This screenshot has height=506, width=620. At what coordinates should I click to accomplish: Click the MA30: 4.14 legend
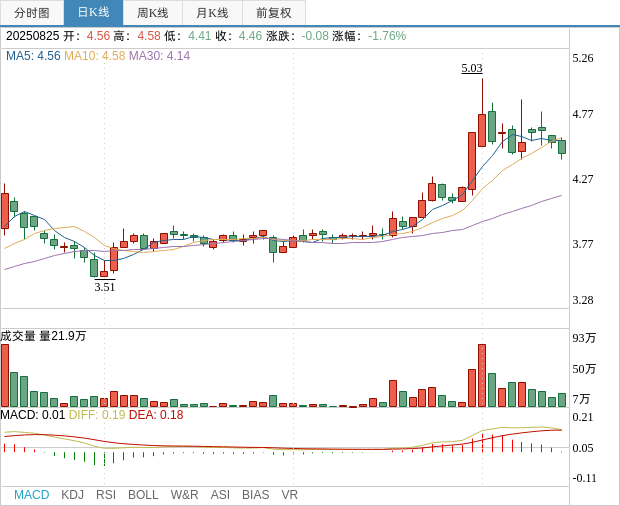point(160,56)
